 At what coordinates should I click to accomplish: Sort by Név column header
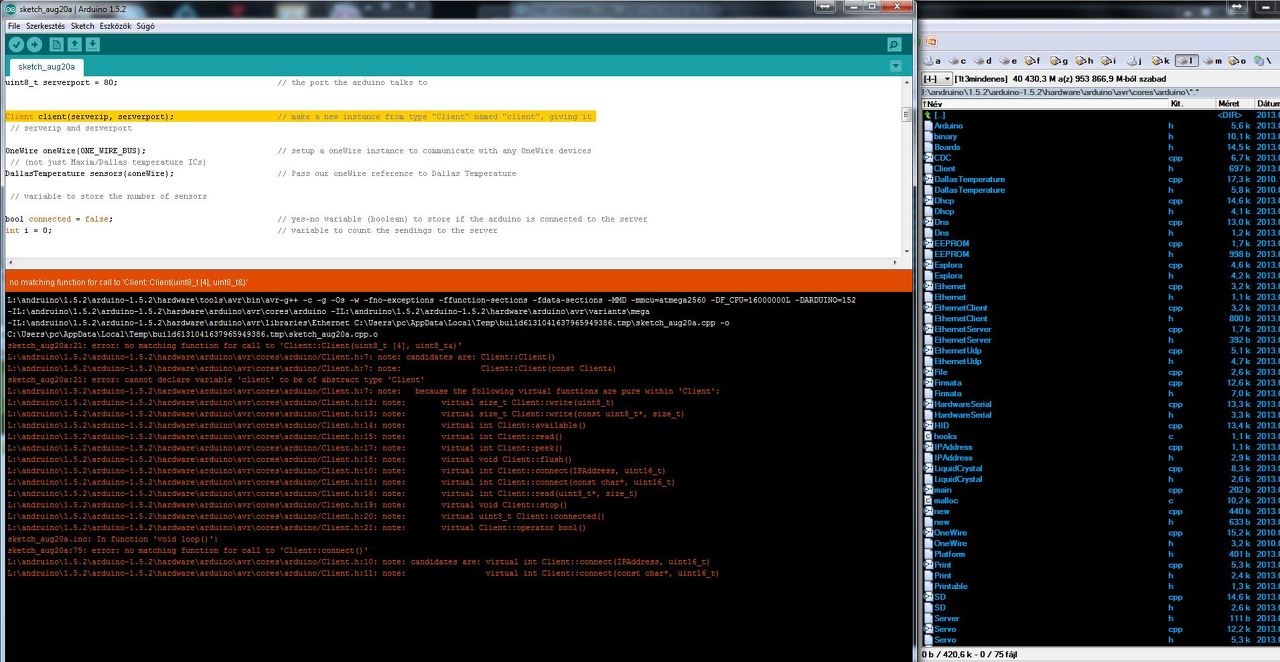[x=1044, y=103]
